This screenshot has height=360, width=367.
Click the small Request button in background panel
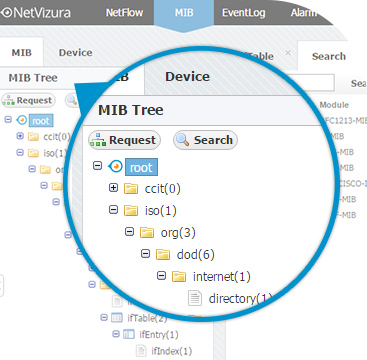click(x=28, y=100)
